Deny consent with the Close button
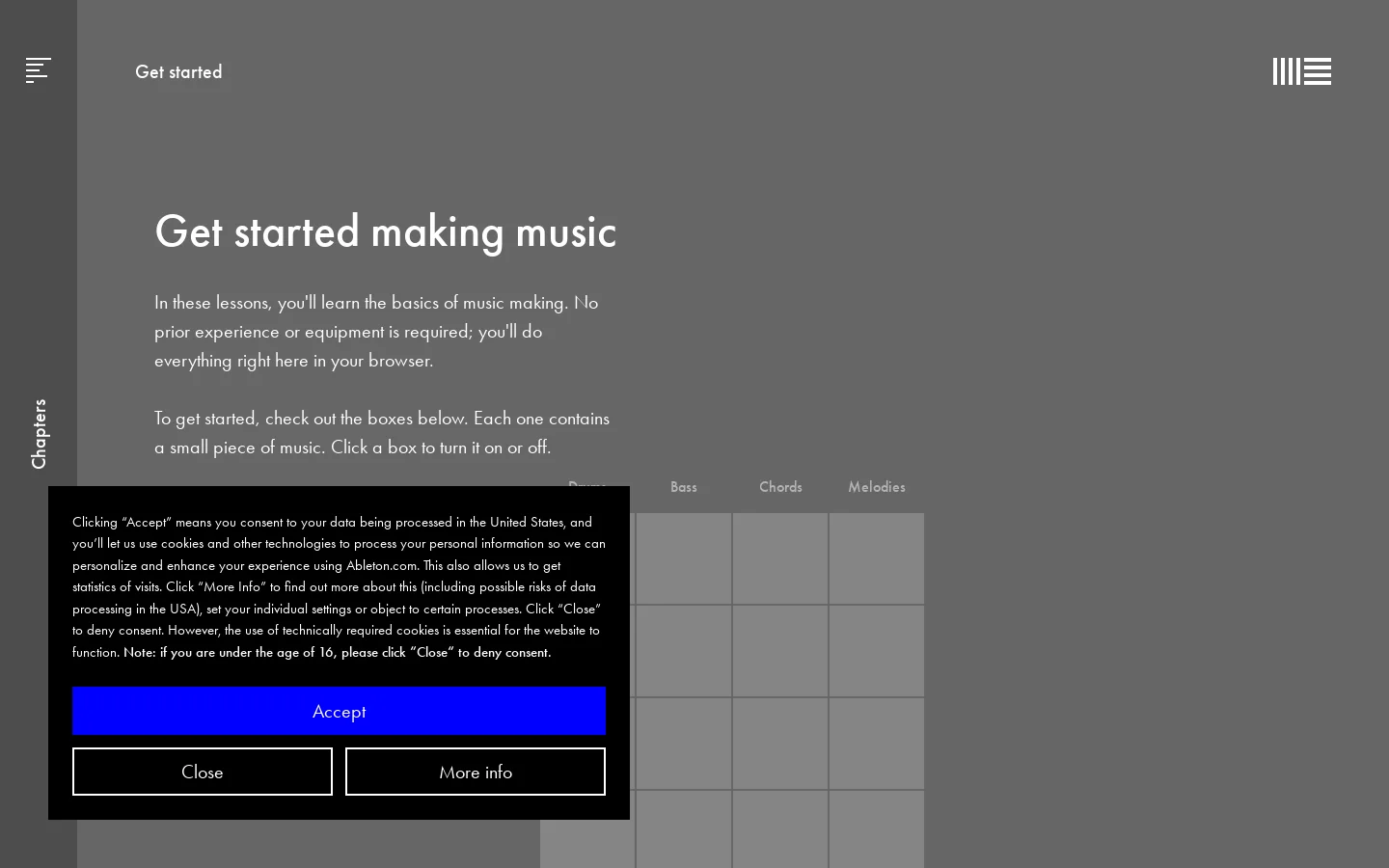 click(203, 772)
